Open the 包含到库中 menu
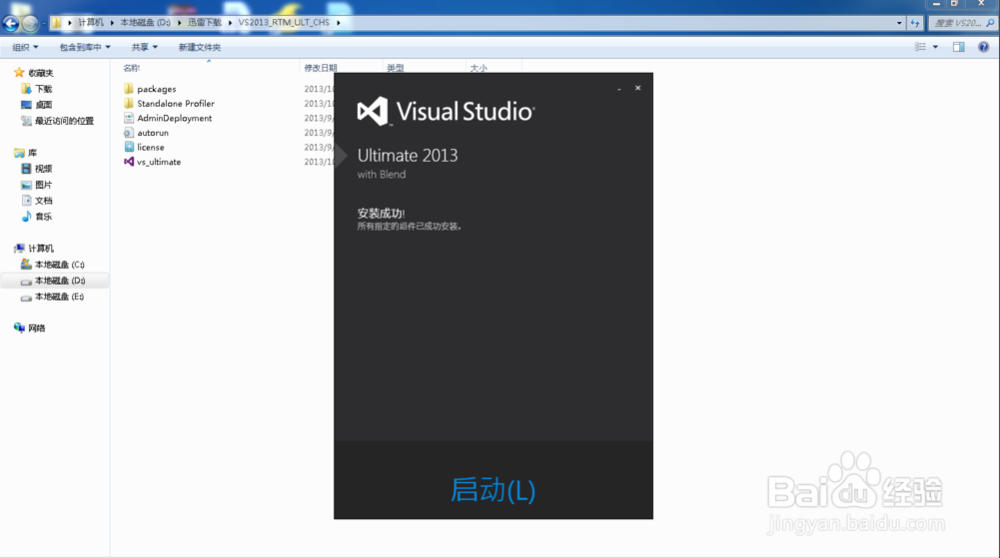 (85, 47)
